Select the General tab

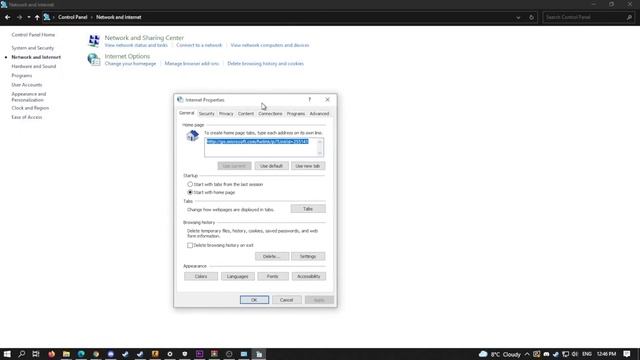tap(187, 113)
